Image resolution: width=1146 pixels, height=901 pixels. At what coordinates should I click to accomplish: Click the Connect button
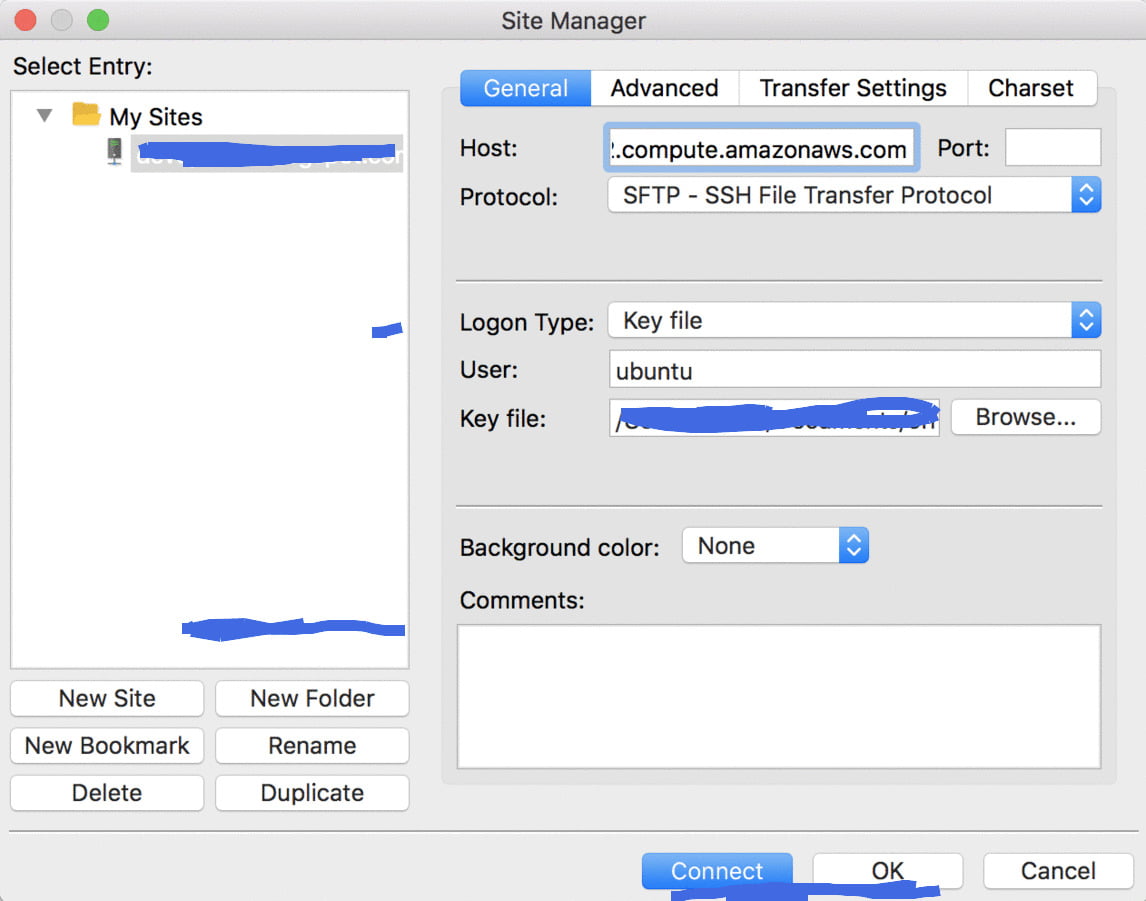[x=717, y=871]
